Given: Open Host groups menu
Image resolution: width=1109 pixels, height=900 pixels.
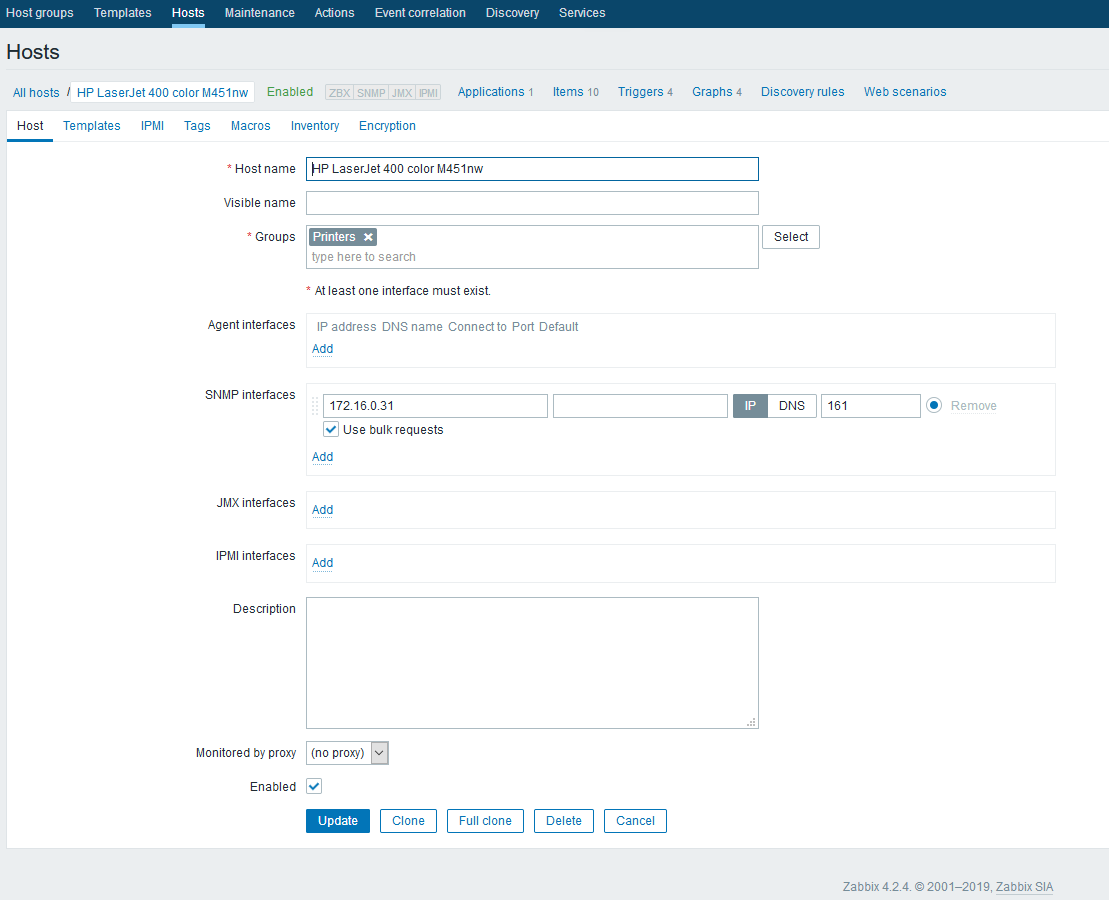Looking at the screenshot, I should click(x=40, y=13).
